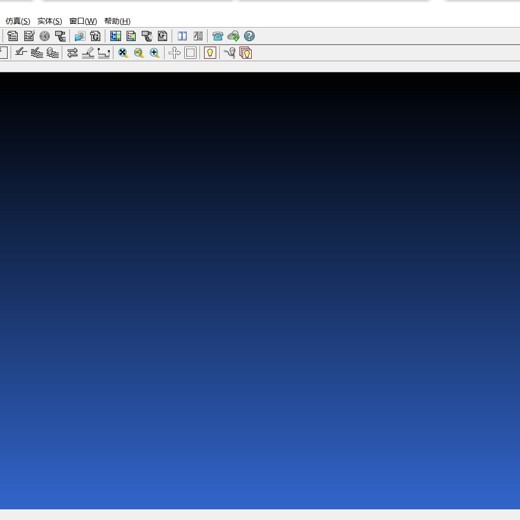
Task: Click the square frame view icon
Action: pyautogui.click(x=190, y=53)
